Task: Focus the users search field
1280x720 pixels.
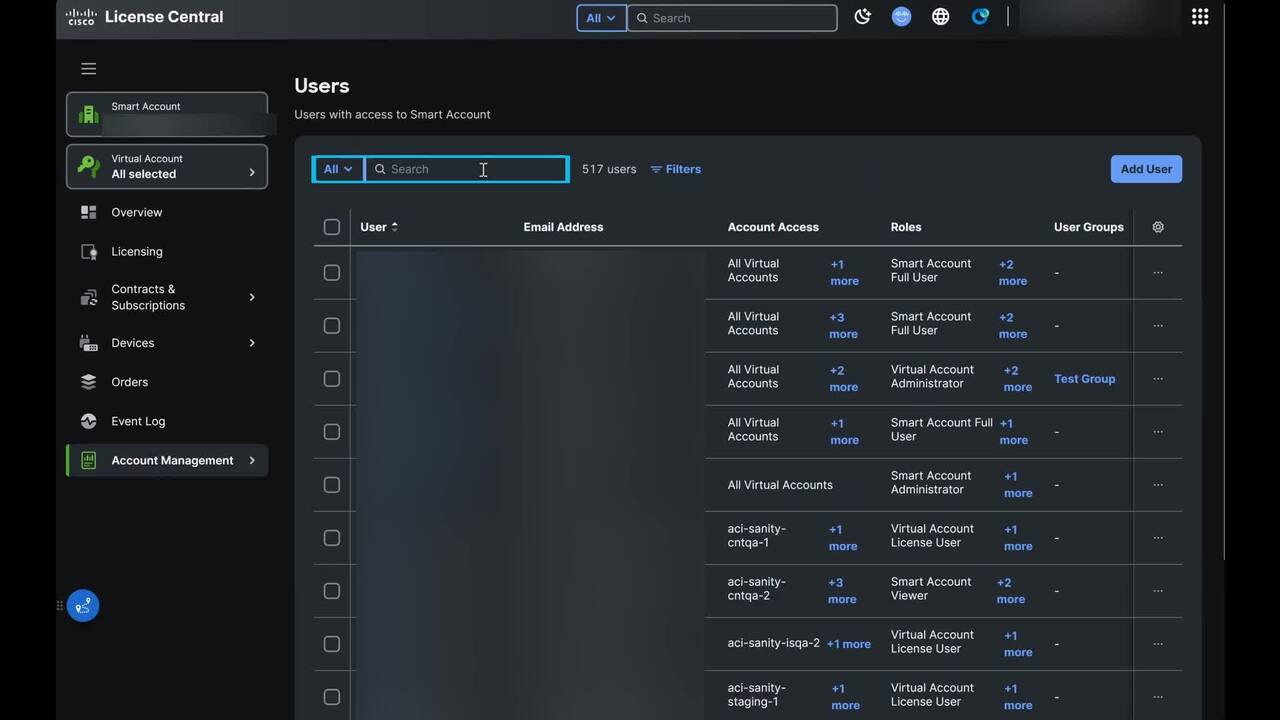Action: [x=467, y=169]
